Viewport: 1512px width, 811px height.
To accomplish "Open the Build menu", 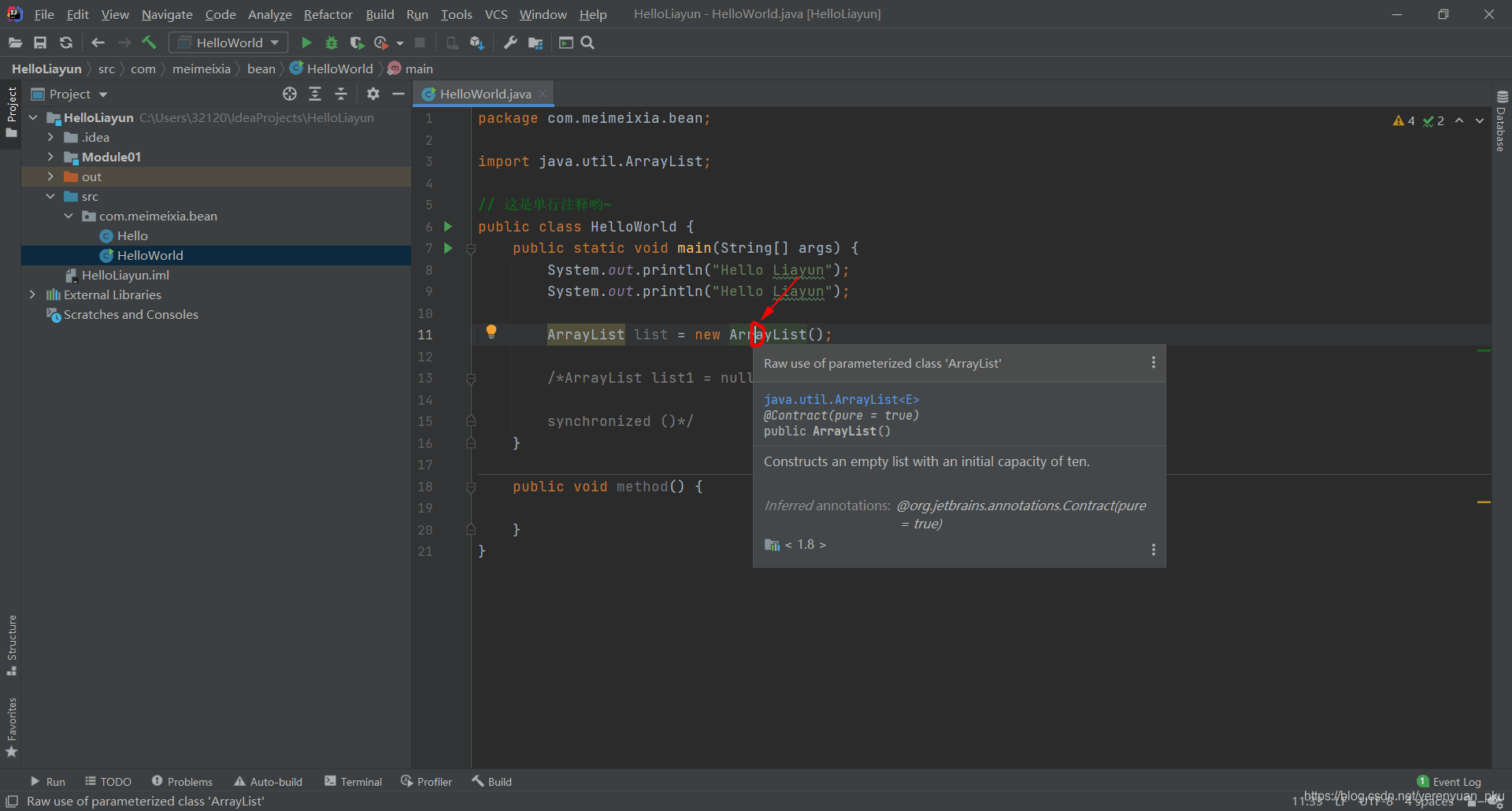I will (380, 14).
